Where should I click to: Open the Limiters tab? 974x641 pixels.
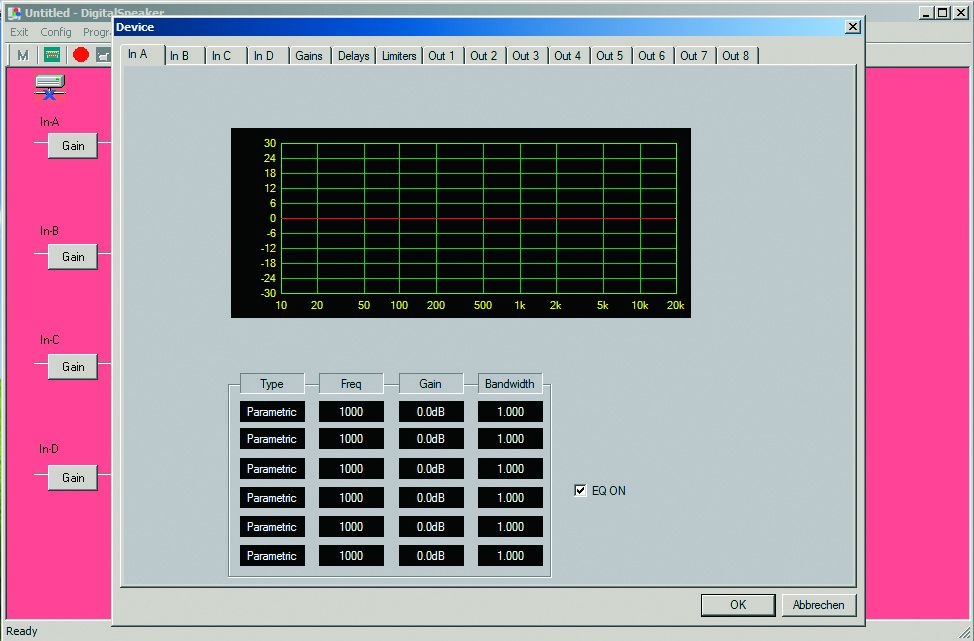[399, 56]
